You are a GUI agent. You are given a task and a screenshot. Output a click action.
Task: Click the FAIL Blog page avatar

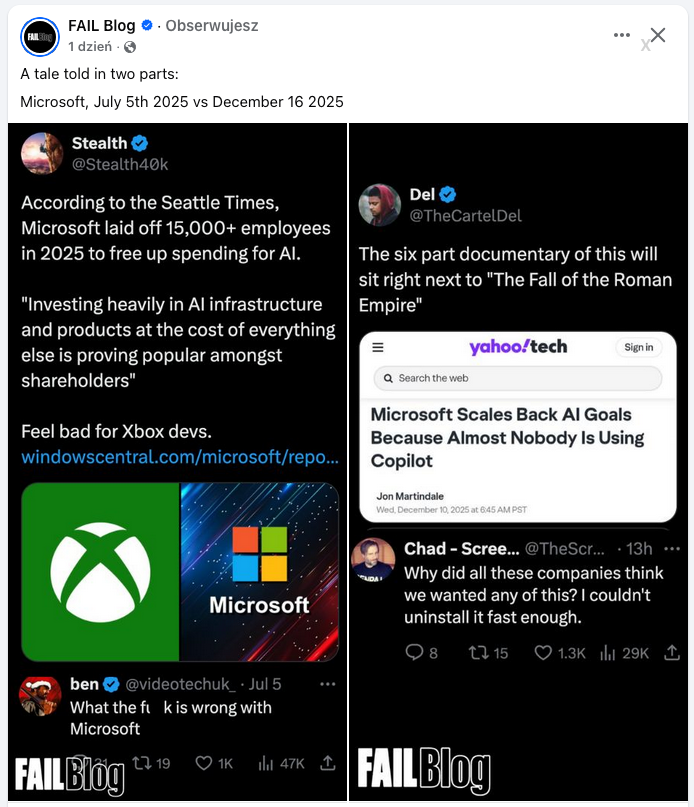click(40, 36)
